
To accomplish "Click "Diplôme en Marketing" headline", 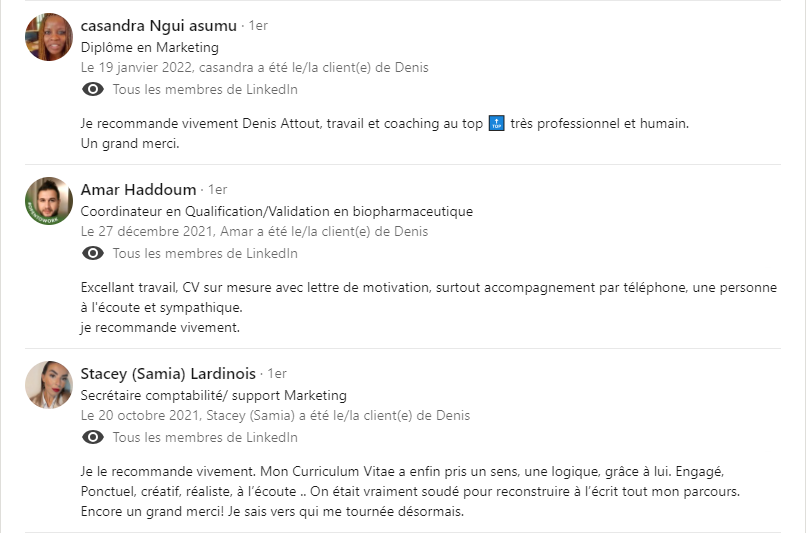I will click(x=149, y=47).
